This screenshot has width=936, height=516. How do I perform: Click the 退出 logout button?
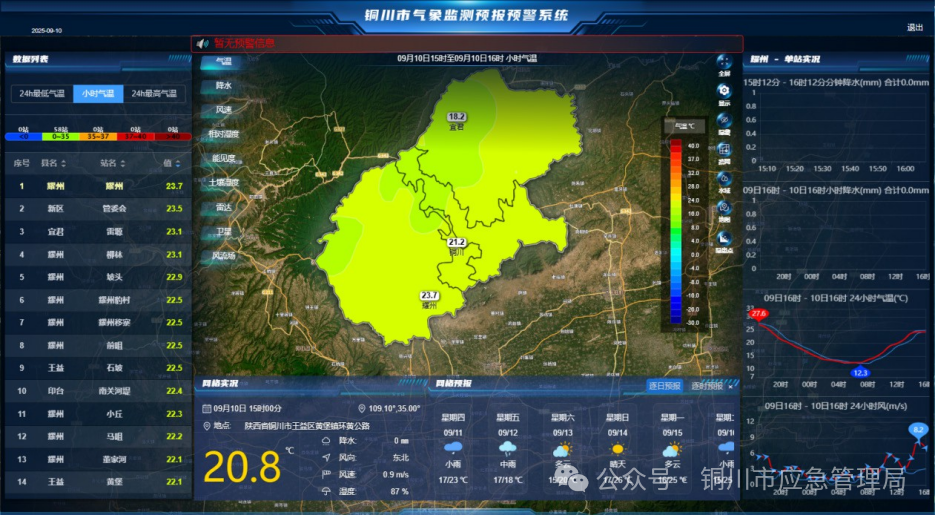click(914, 27)
